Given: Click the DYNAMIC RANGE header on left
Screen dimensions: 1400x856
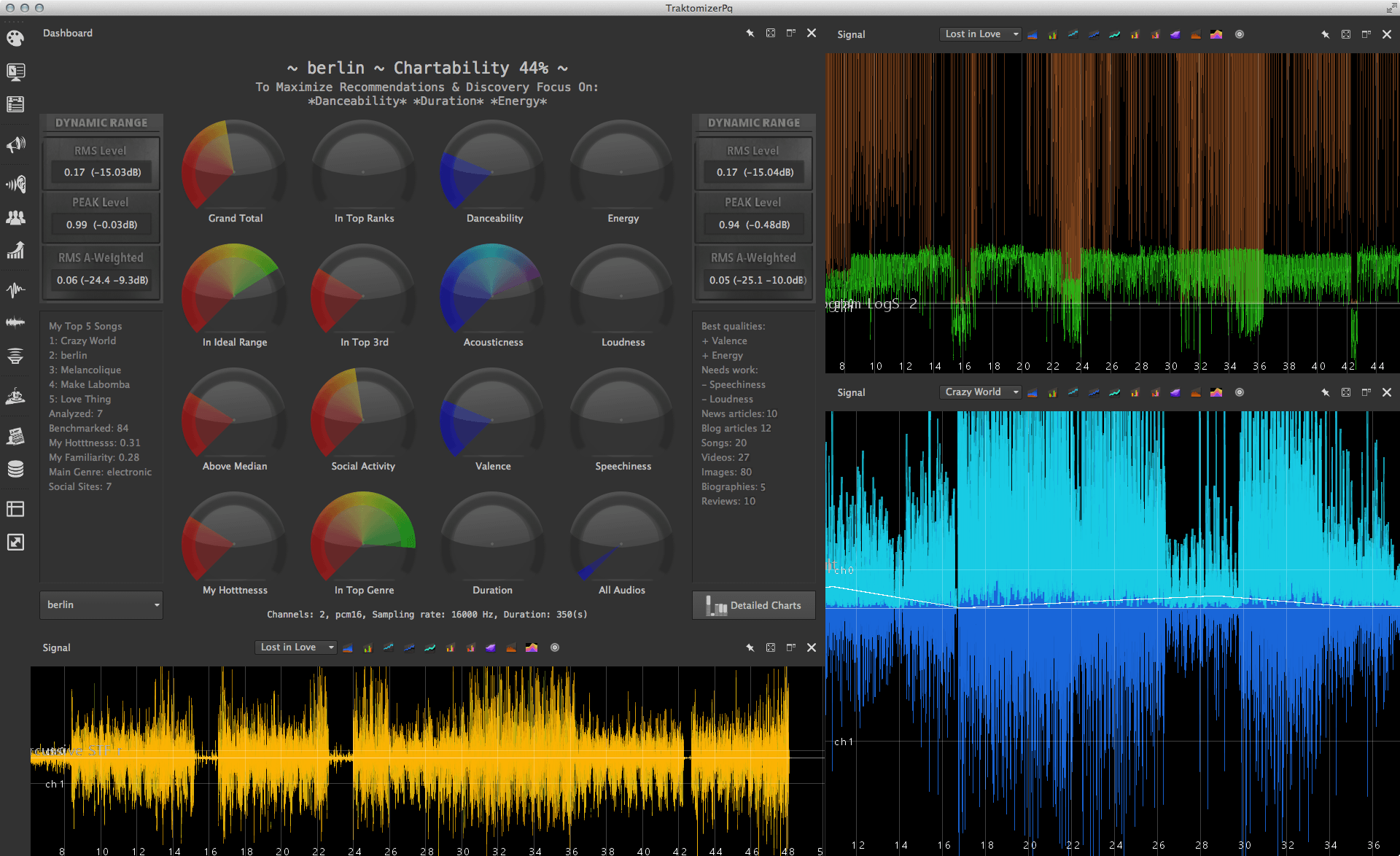Looking at the screenshot, I should click(101, 123).
